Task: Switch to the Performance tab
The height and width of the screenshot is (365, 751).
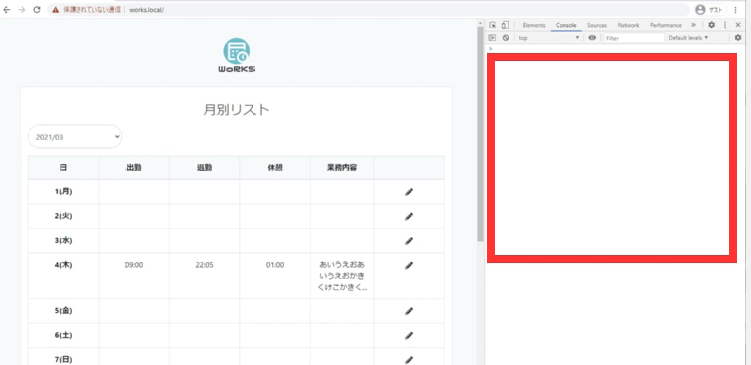Action: (666, 25)
